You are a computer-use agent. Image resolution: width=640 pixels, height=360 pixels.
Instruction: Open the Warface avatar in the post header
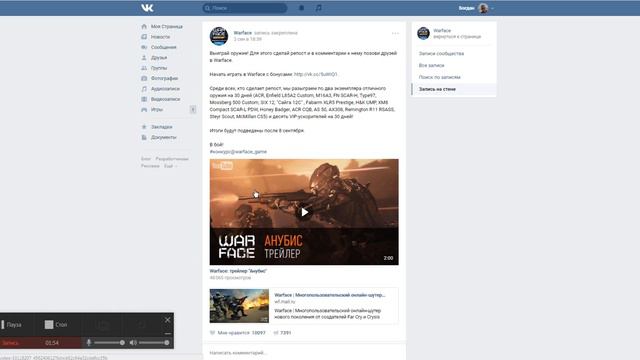(219, 36)
